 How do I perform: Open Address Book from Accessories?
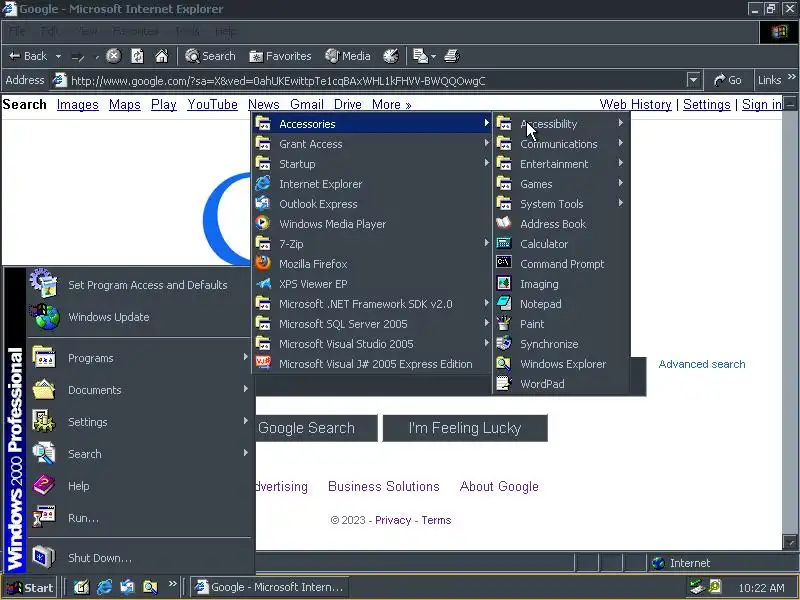tap(561, 224)
